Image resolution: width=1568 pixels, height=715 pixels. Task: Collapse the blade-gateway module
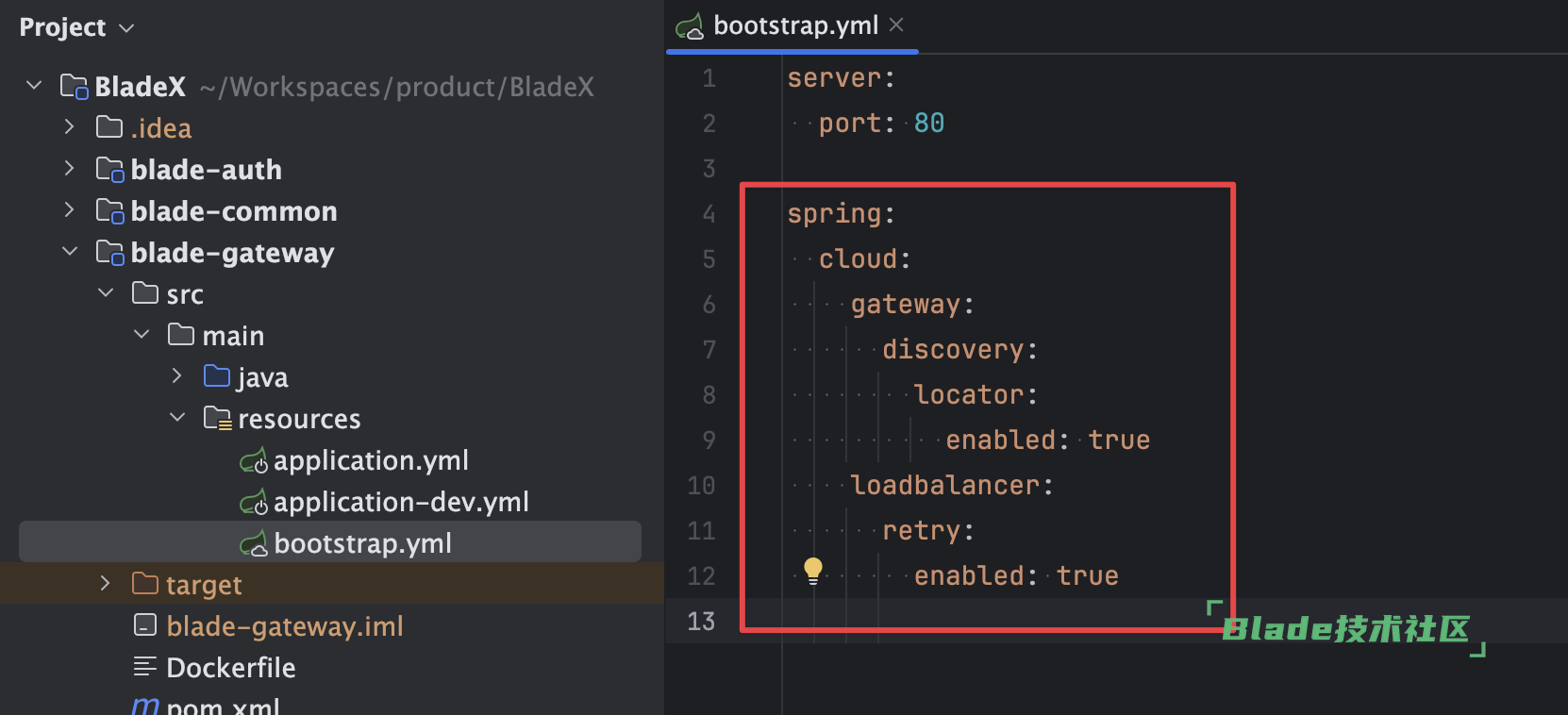[70, 252]
